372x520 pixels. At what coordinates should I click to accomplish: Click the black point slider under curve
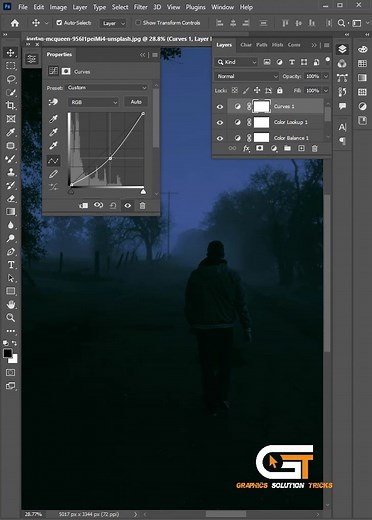(71, 192)
